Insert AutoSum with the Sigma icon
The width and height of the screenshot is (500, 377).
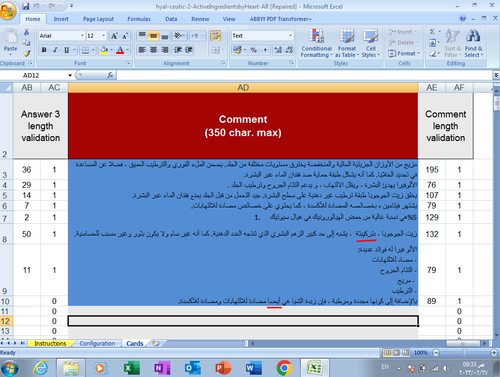pos(432,32)
